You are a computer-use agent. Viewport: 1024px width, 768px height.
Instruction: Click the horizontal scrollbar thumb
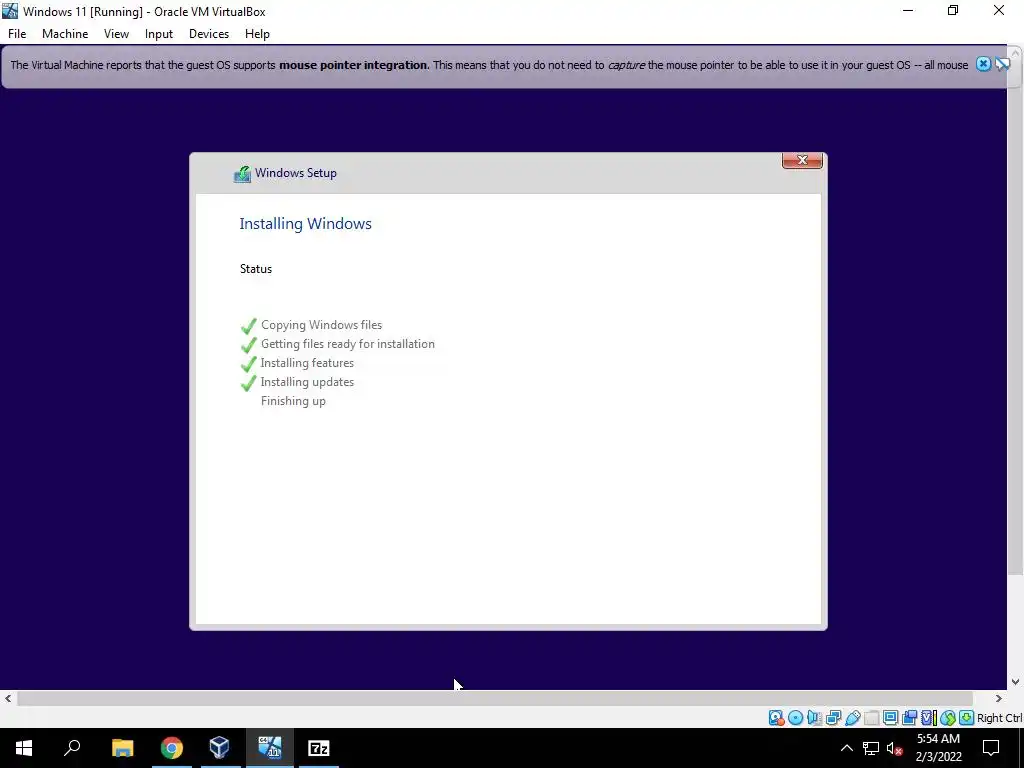[x=495, y=698]
